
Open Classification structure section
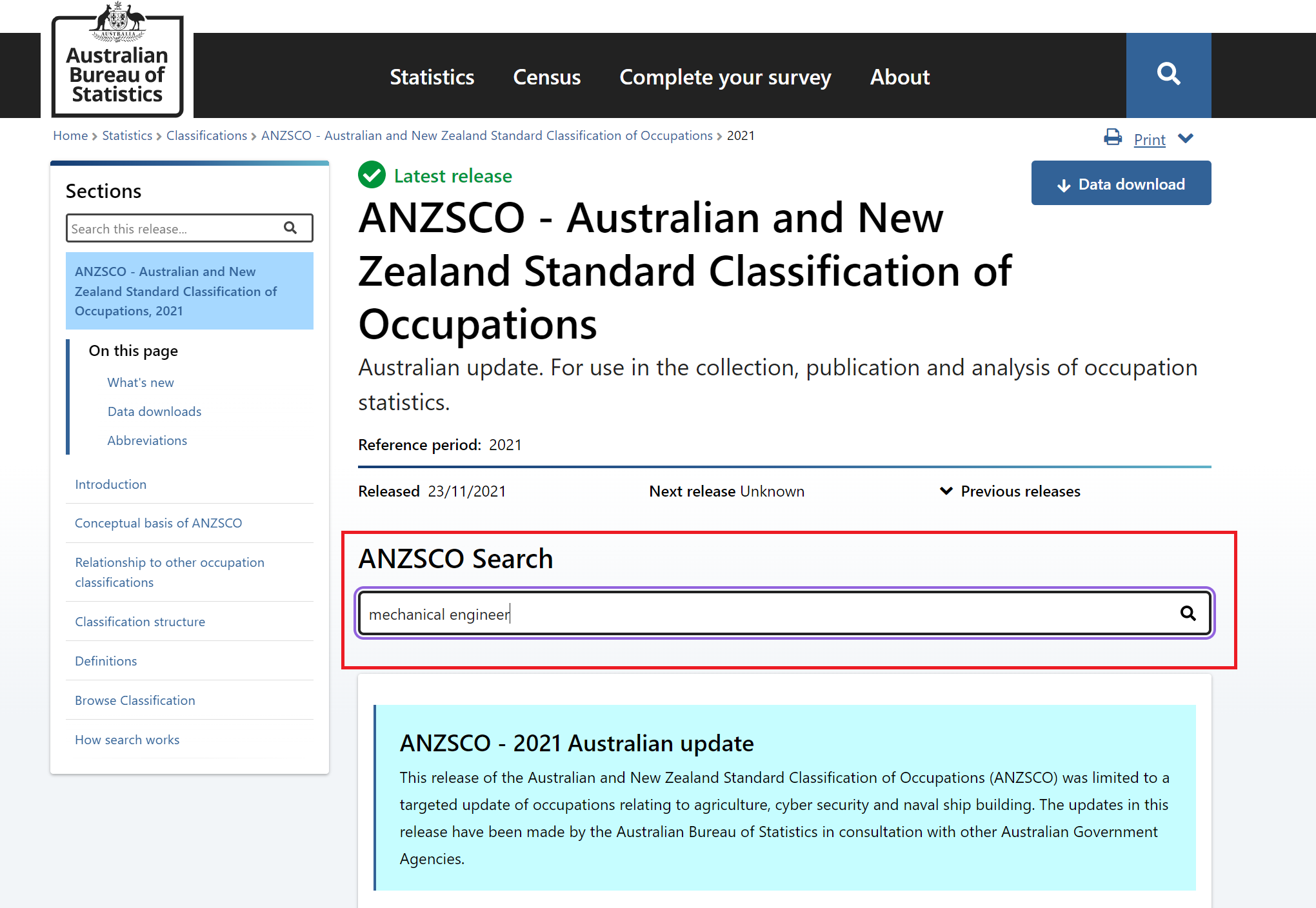pyautogui.click(x=140, y=622)
